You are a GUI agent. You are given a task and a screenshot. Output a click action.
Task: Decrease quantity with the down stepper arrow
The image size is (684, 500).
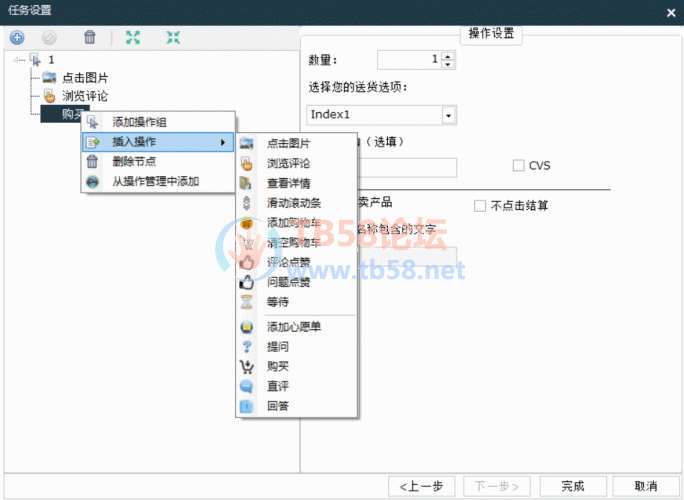tap(448, 64)
